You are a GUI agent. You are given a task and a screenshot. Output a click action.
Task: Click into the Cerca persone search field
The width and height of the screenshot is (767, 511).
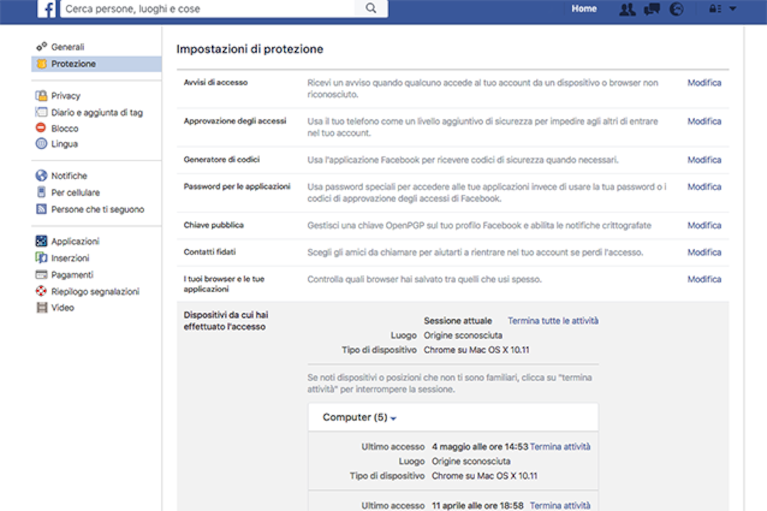pyautogui.click(x=207, y=9)
